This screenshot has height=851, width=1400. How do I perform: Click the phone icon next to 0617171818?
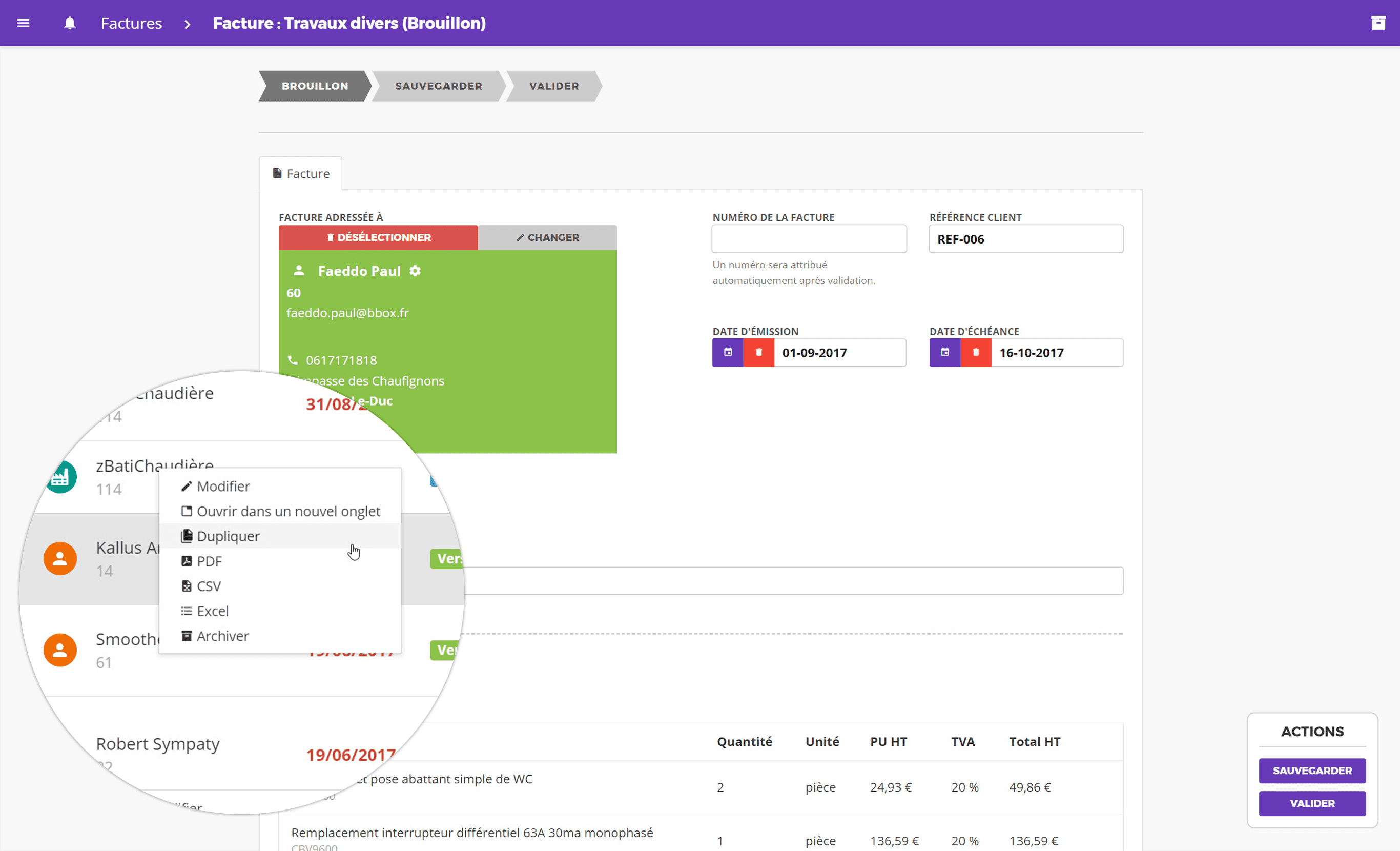[x=293, y=360]
